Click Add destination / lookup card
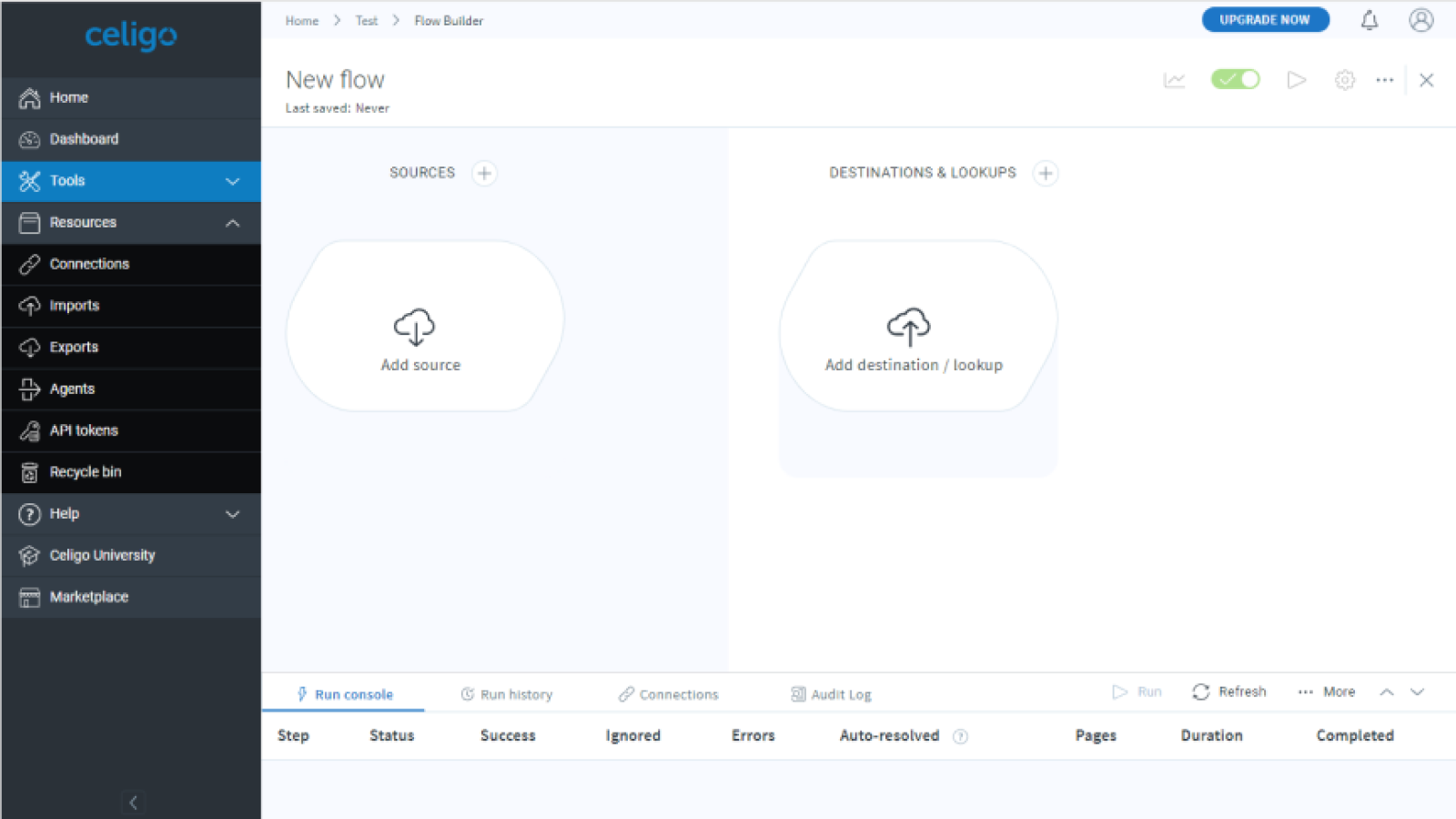The image size is (1456, 819). coord(918,326)
